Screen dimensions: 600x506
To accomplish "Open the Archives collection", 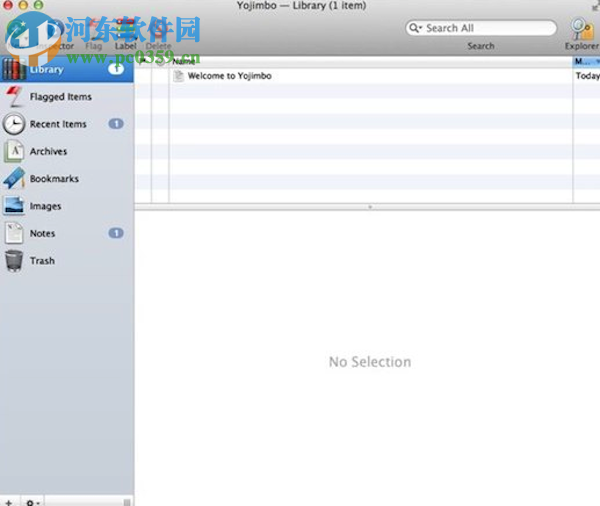I will tap(67, 152).
